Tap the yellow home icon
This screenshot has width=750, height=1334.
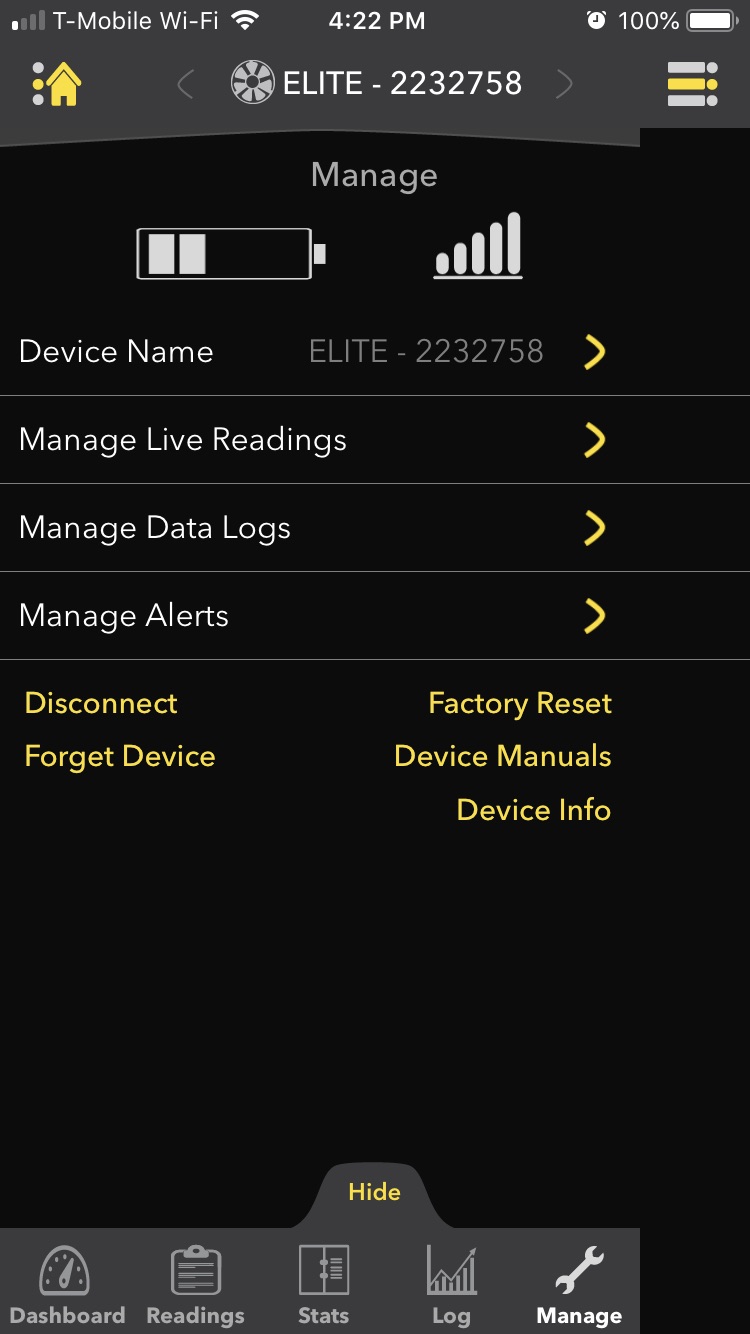tap(57, 85)
